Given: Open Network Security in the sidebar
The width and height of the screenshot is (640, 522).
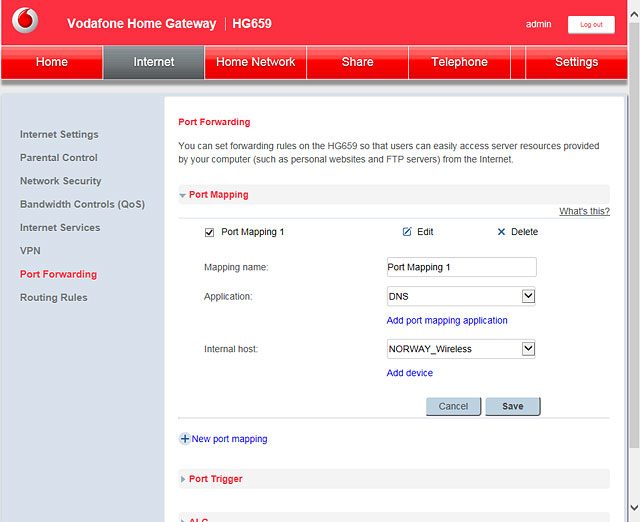Looking at the screenshot, I should click(x=60, y=181).
